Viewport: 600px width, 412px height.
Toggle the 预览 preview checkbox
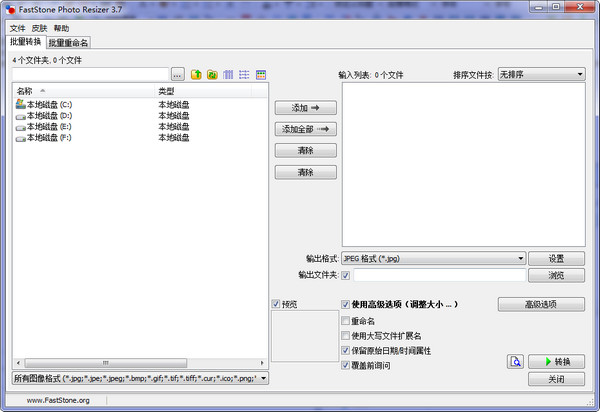pyautogui.click(x=277, y=304)
